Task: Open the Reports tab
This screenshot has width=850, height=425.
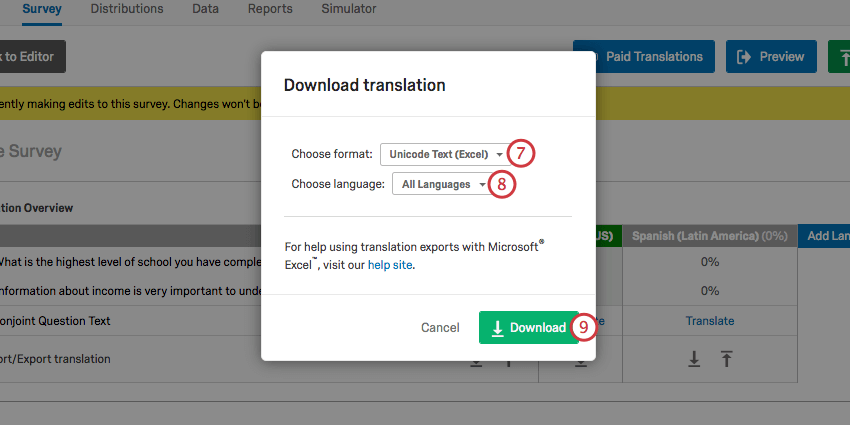Action: 271,9
